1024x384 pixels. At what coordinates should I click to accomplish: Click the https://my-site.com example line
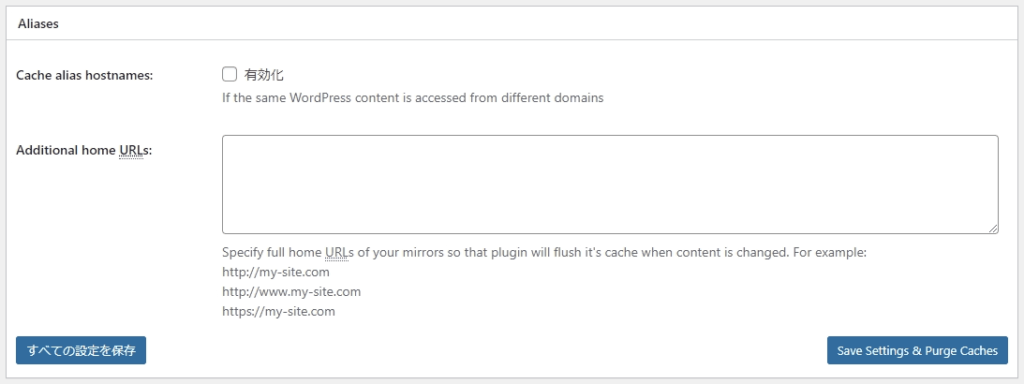pyautogui.click(x=279, y=312)
